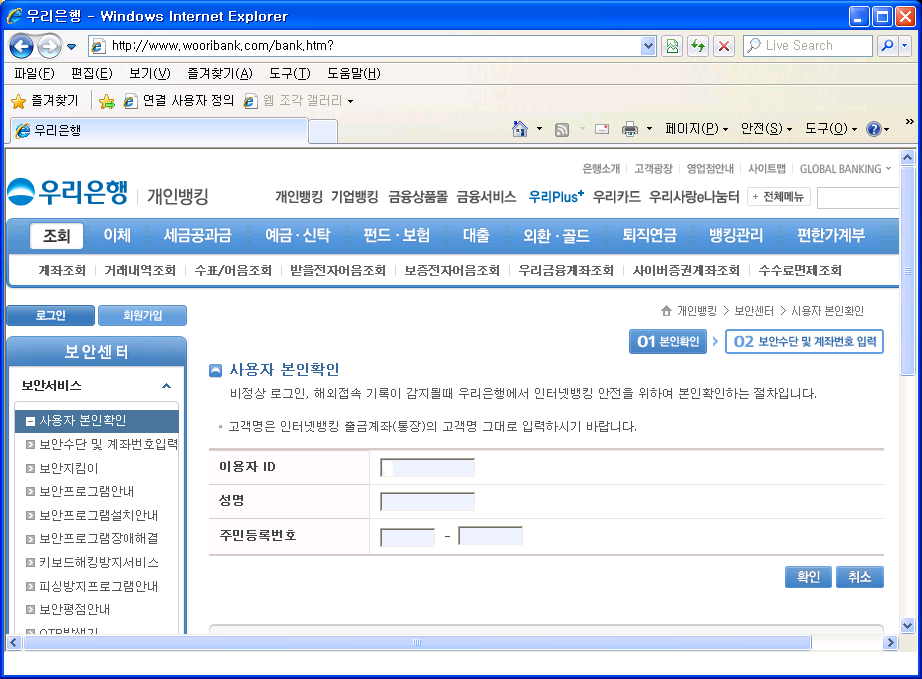
Task: Open a new blank tab
Action: 323,131
